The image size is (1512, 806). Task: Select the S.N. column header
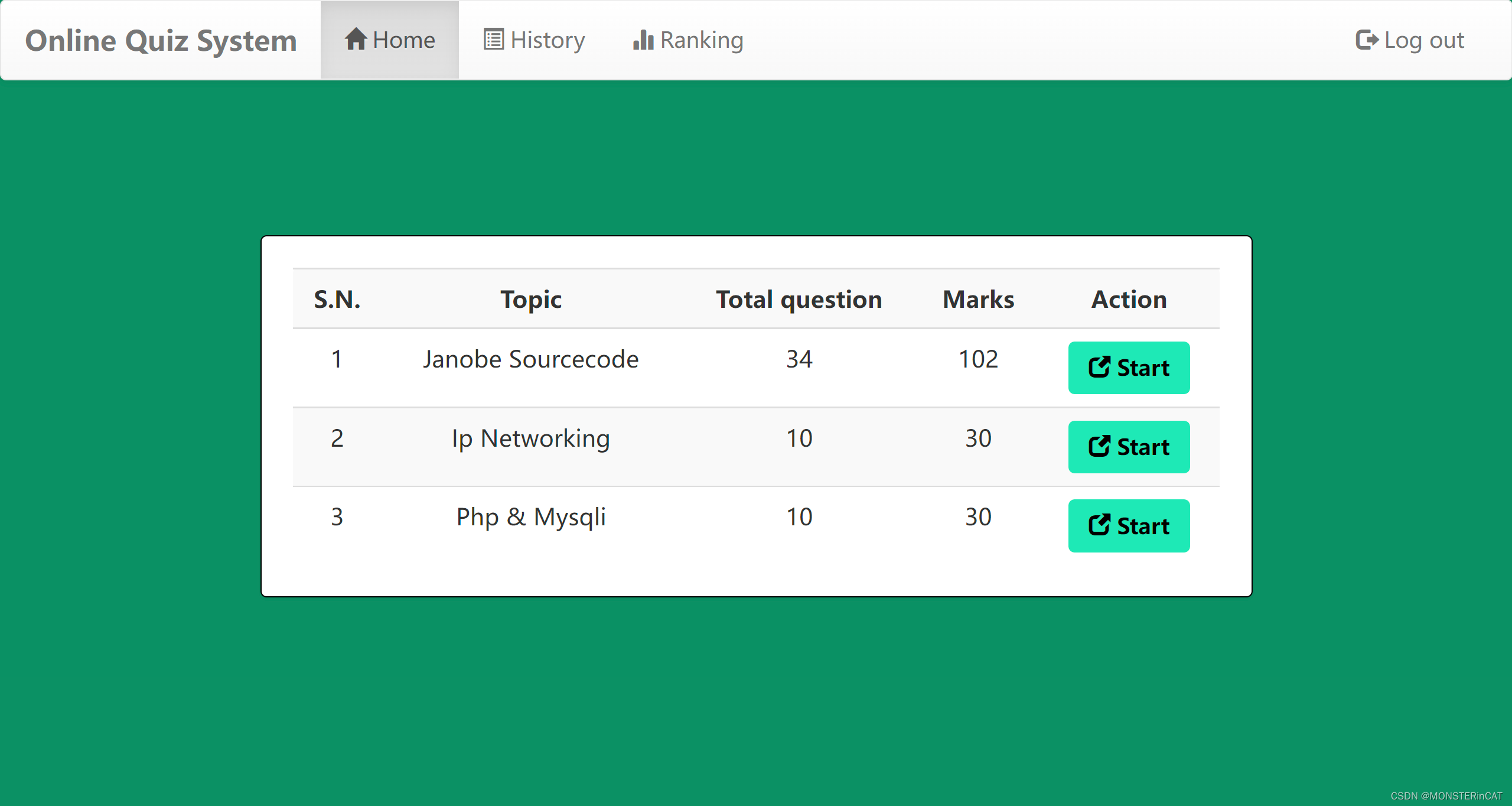[x=337, y=300]
